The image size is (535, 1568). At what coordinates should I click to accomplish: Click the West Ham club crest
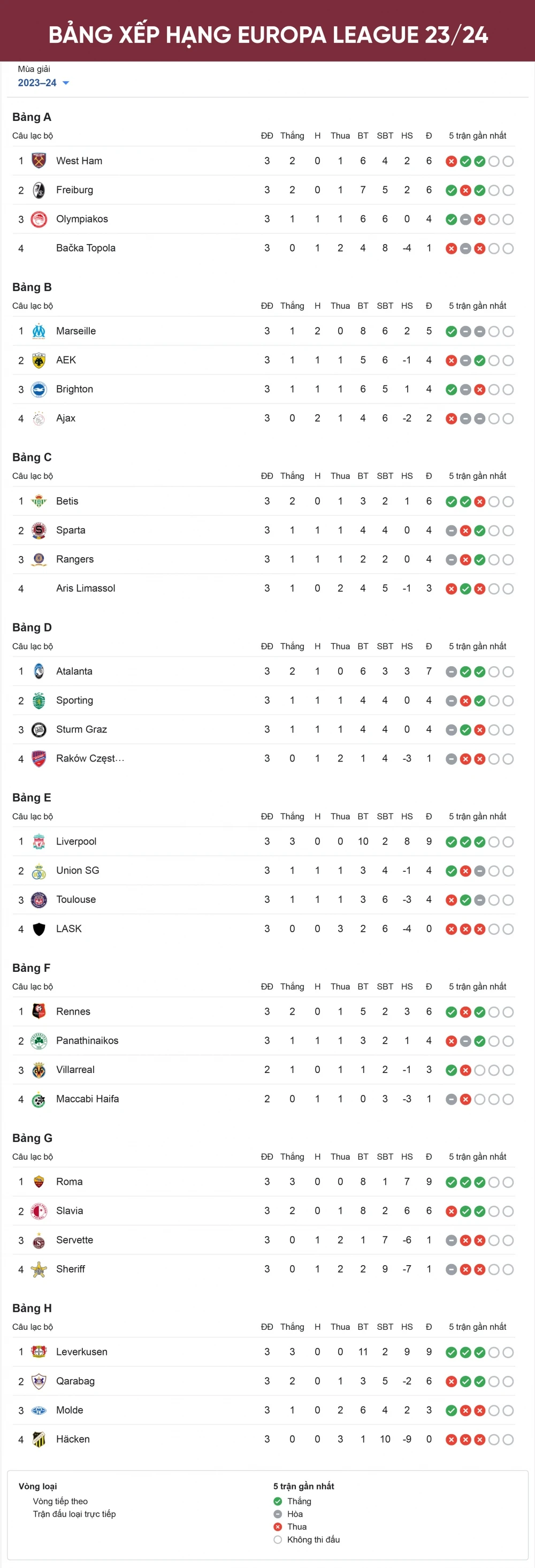point(38,161)
